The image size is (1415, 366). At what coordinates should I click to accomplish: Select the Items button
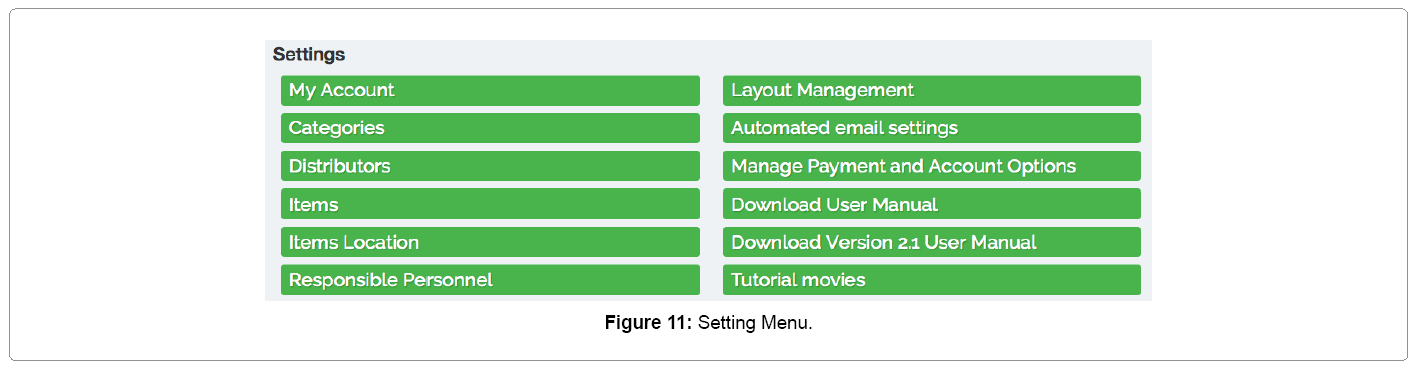coord(490,204)
